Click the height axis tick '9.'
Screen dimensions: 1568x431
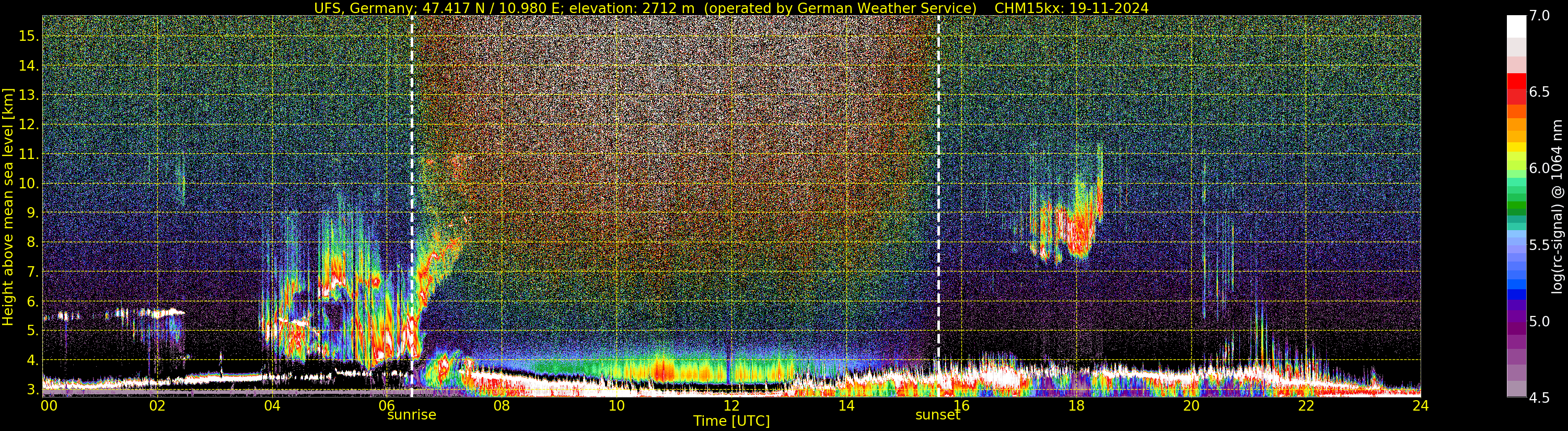tap(32, 213)
